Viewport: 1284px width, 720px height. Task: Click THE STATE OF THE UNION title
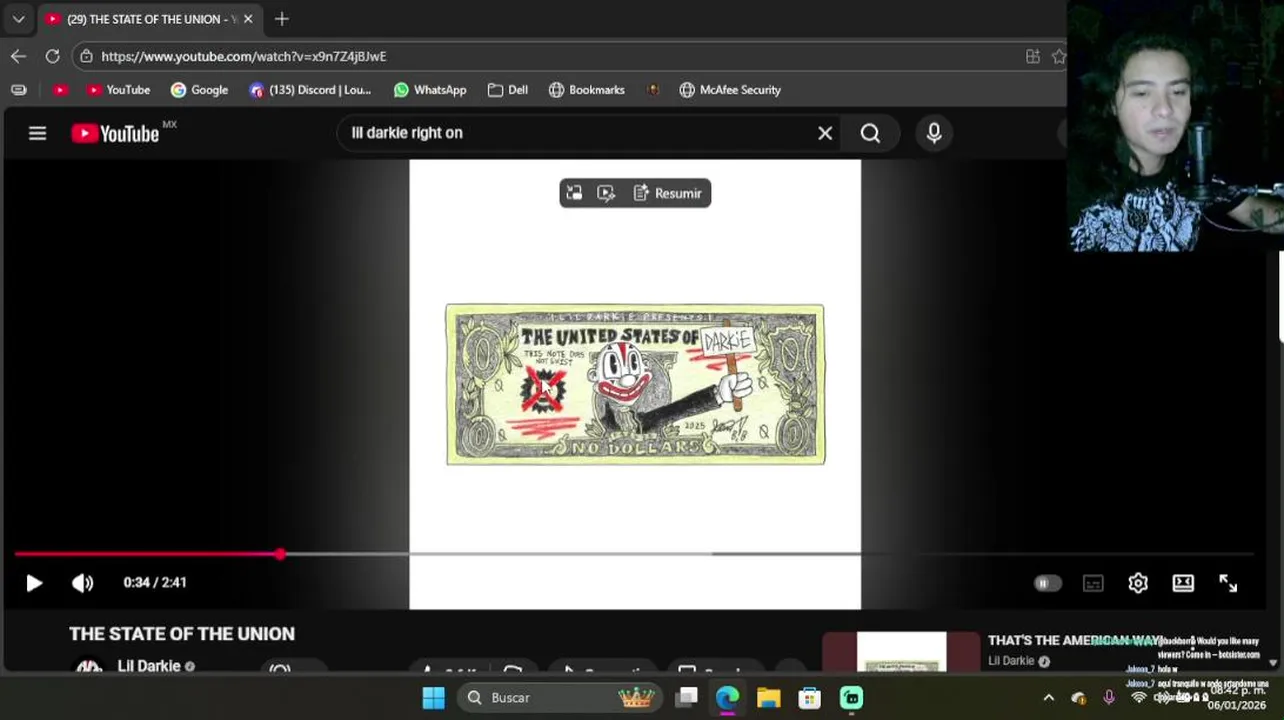(x=182, y=634)
